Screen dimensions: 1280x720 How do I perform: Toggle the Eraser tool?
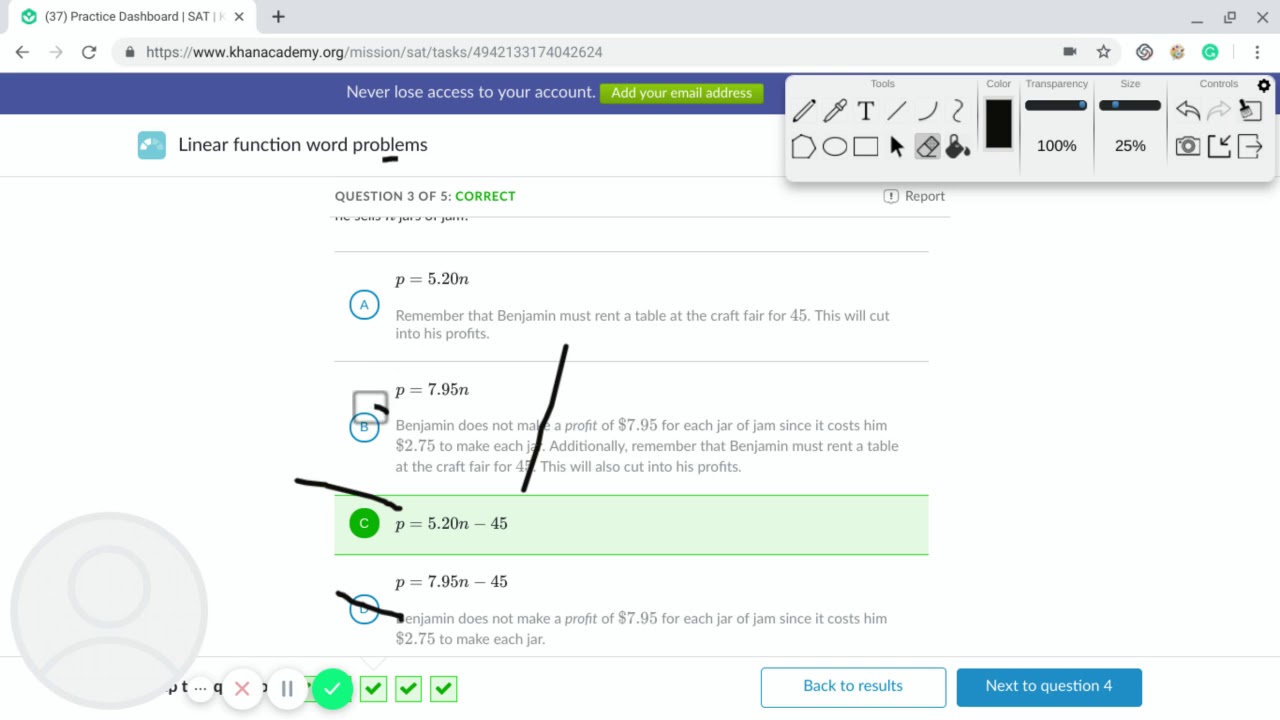(927, 147)
